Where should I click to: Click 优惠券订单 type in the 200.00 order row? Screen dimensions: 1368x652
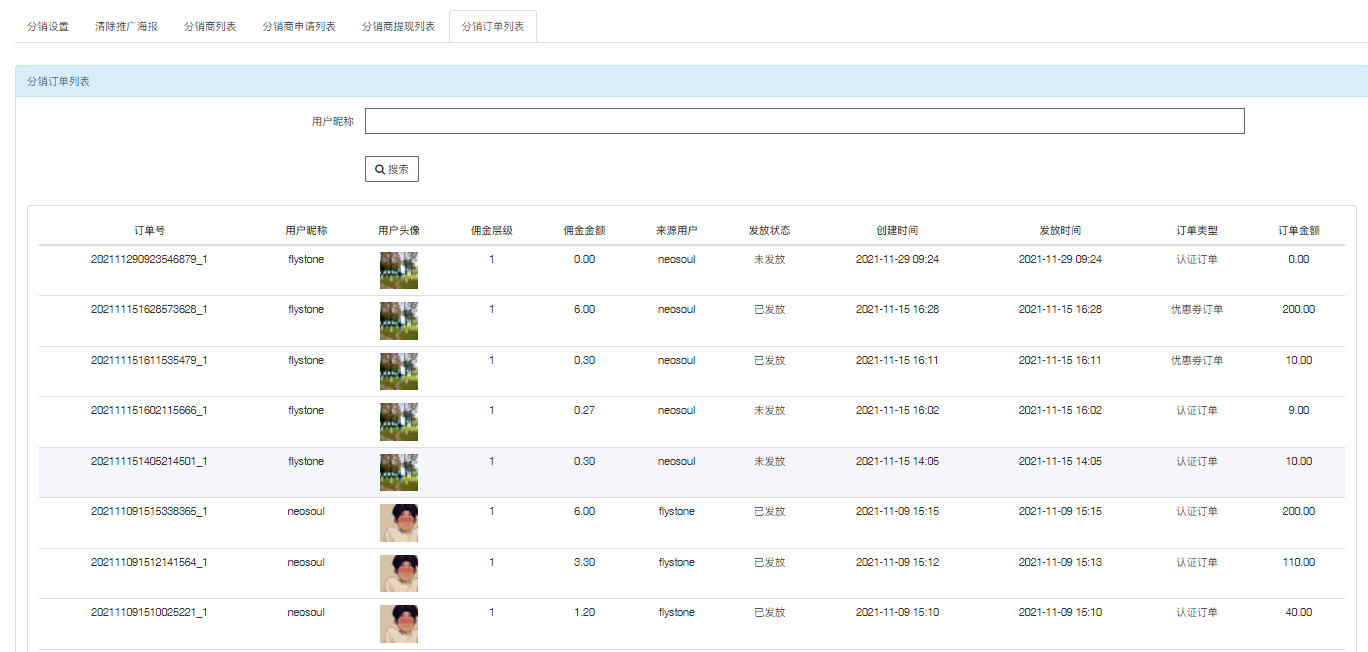coord(1197,309)
